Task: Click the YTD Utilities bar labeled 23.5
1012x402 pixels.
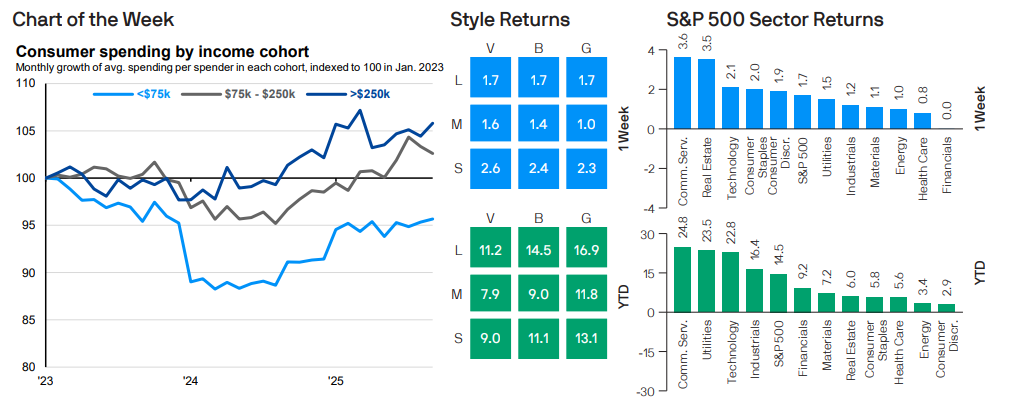Action: [706, 281]
